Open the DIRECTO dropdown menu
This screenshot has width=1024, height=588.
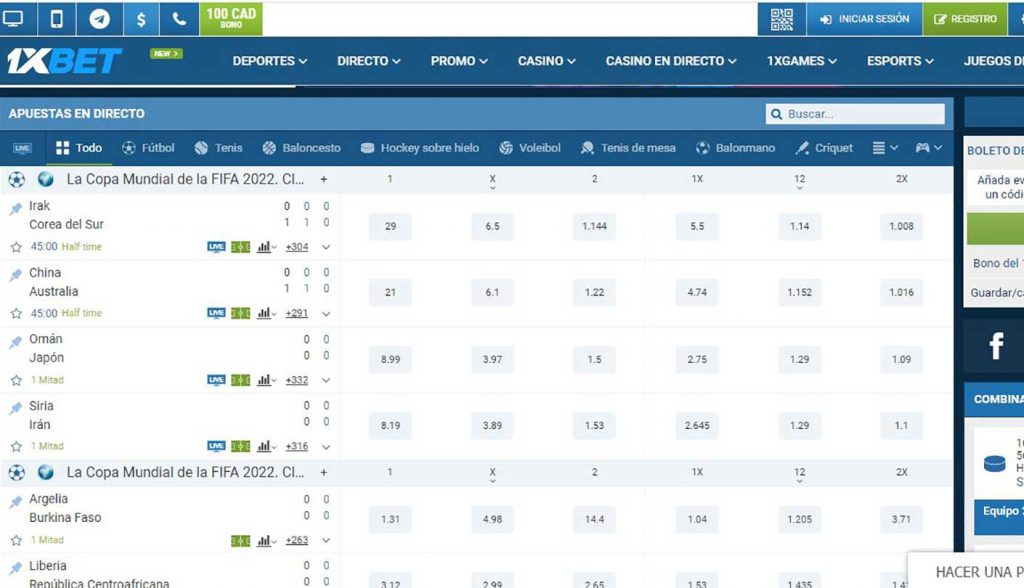point(368,61)
